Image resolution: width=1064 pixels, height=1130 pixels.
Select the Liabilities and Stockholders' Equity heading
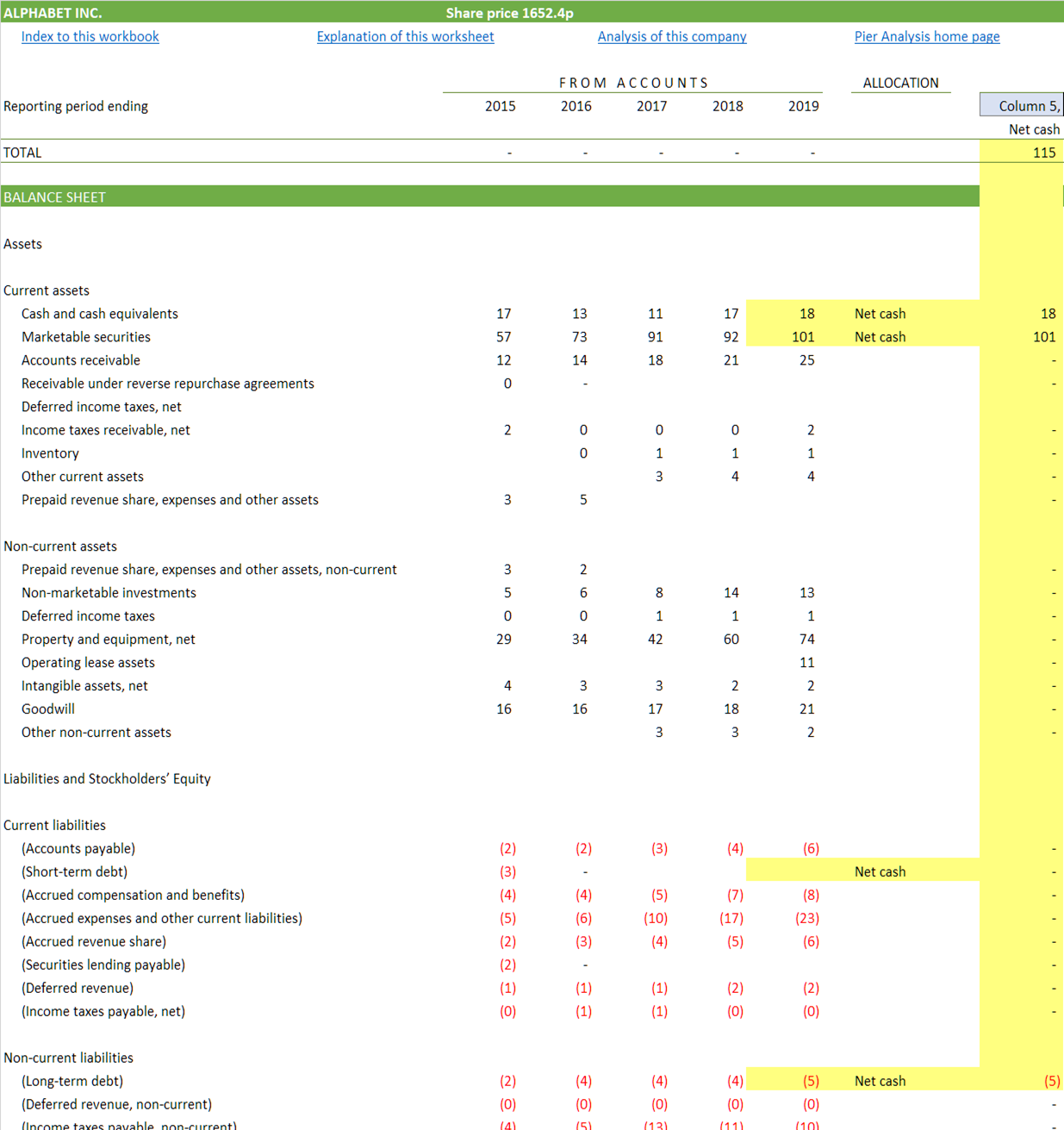click(x=107, y=779)
